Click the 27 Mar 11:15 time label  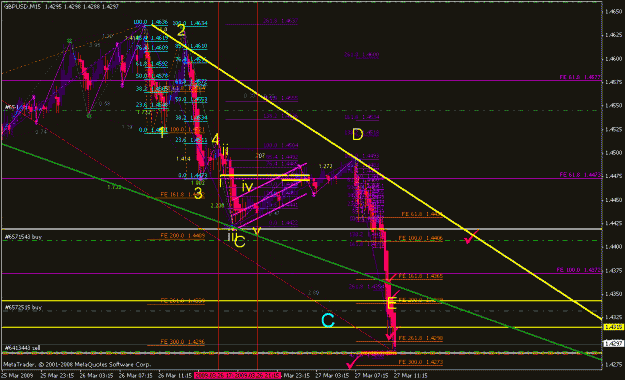[411, 375]
